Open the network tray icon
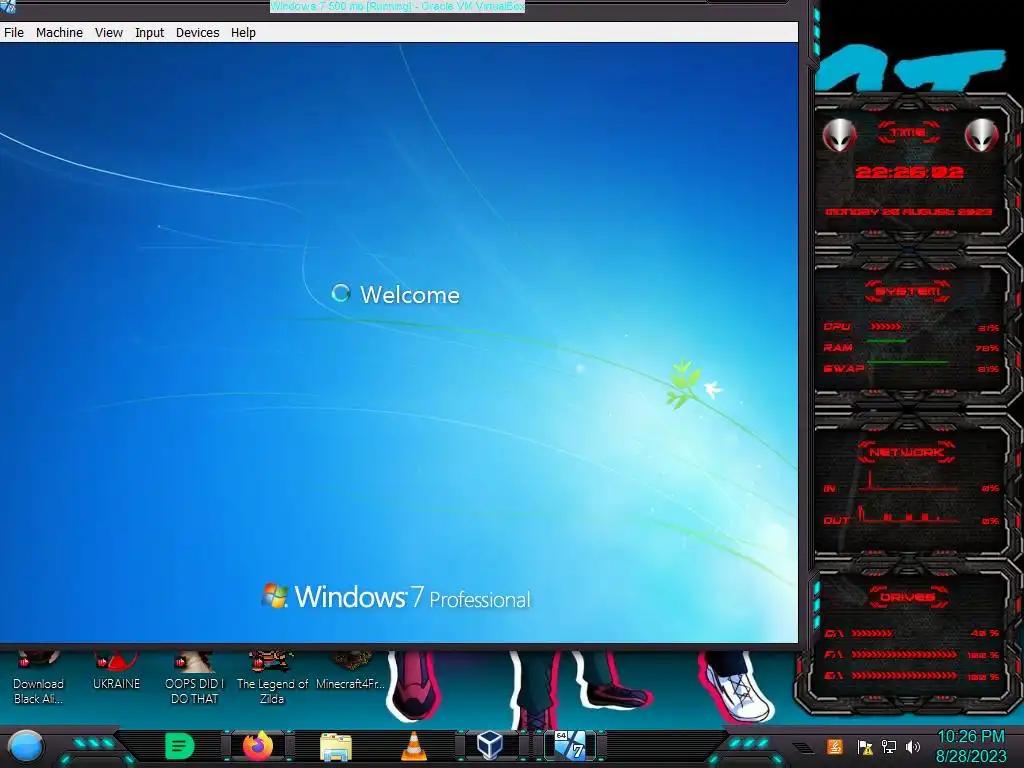This screenshot has height=768, width=1024. (889, 746)
